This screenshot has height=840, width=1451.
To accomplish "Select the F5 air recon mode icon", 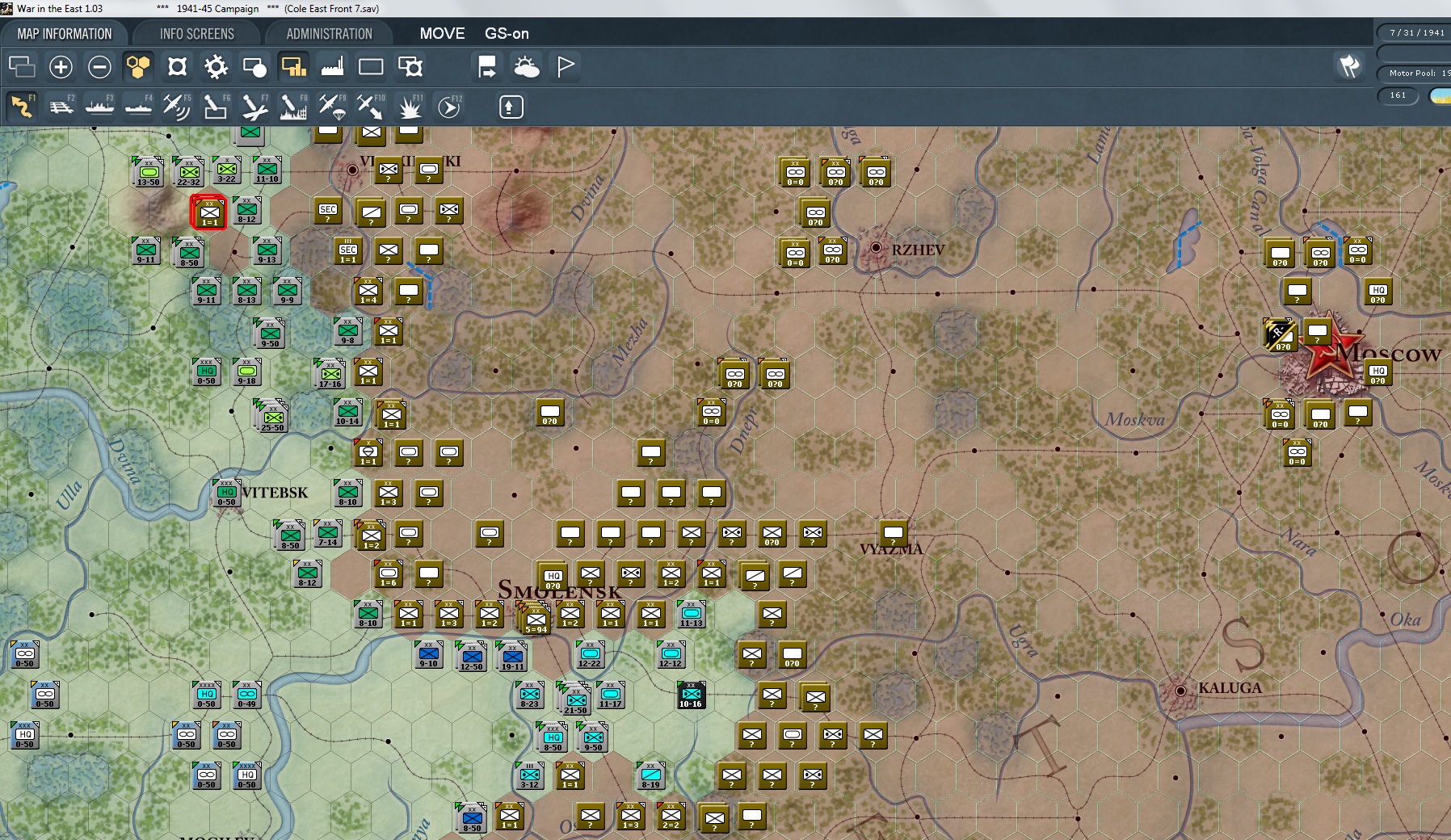I will pyautogui.click(x=177, y=107).
